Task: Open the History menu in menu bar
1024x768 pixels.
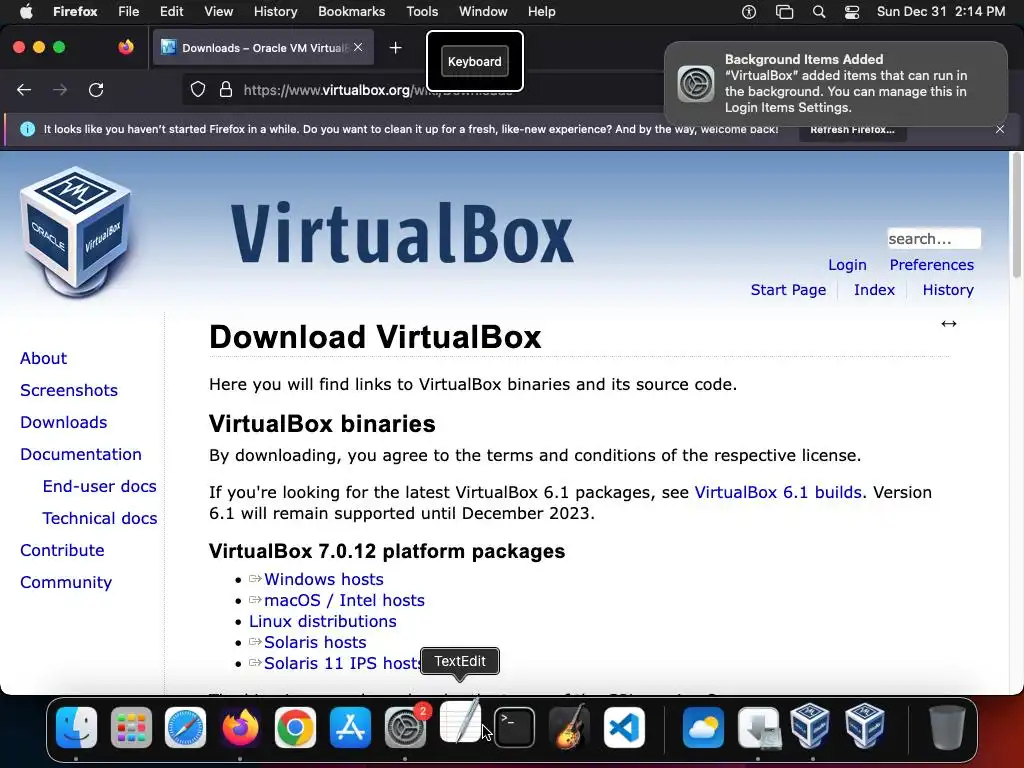Action: (275, 12)
